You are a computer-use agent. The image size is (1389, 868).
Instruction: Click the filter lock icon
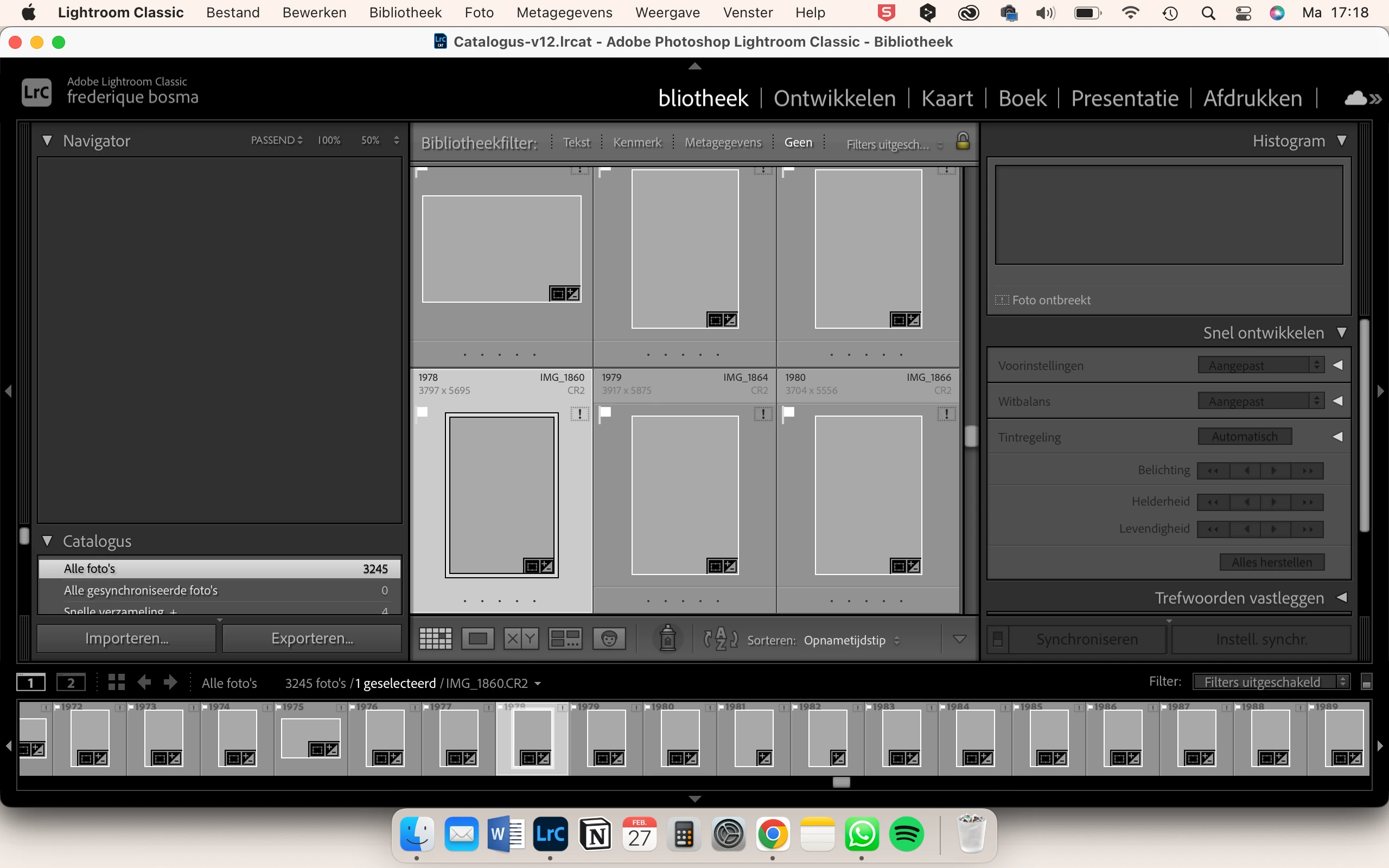pos(963,141)
